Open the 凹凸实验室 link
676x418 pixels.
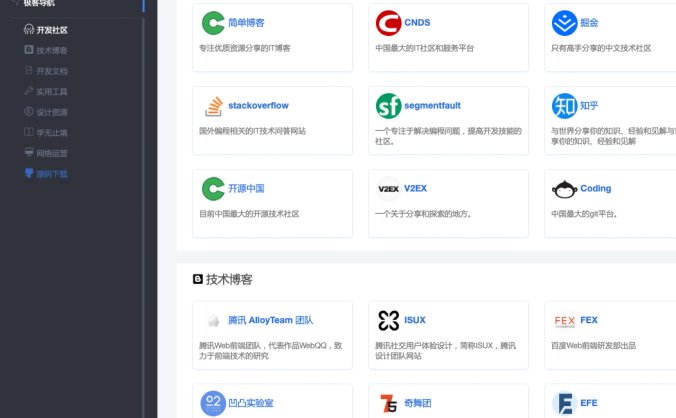250,403
